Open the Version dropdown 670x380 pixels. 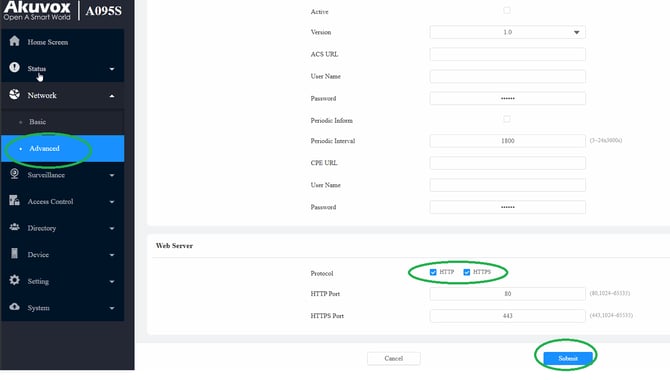tap(508, 32)
